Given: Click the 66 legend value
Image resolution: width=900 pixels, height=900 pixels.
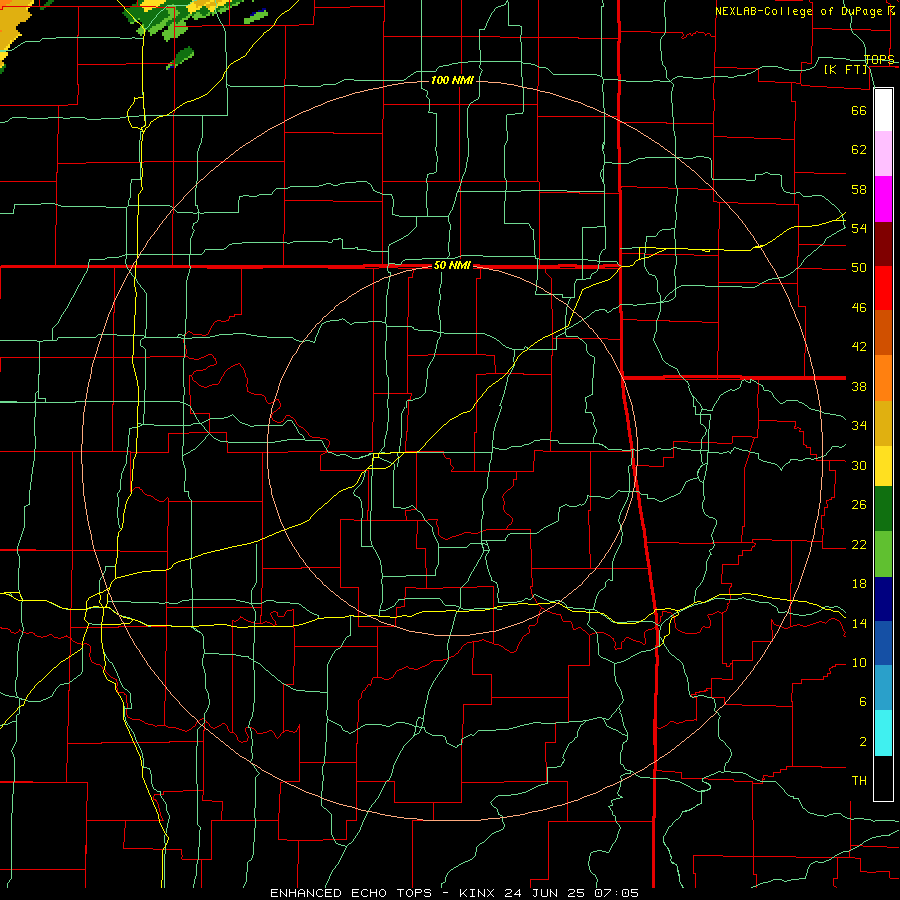Looking at the screenshot, I should [859, 110].
